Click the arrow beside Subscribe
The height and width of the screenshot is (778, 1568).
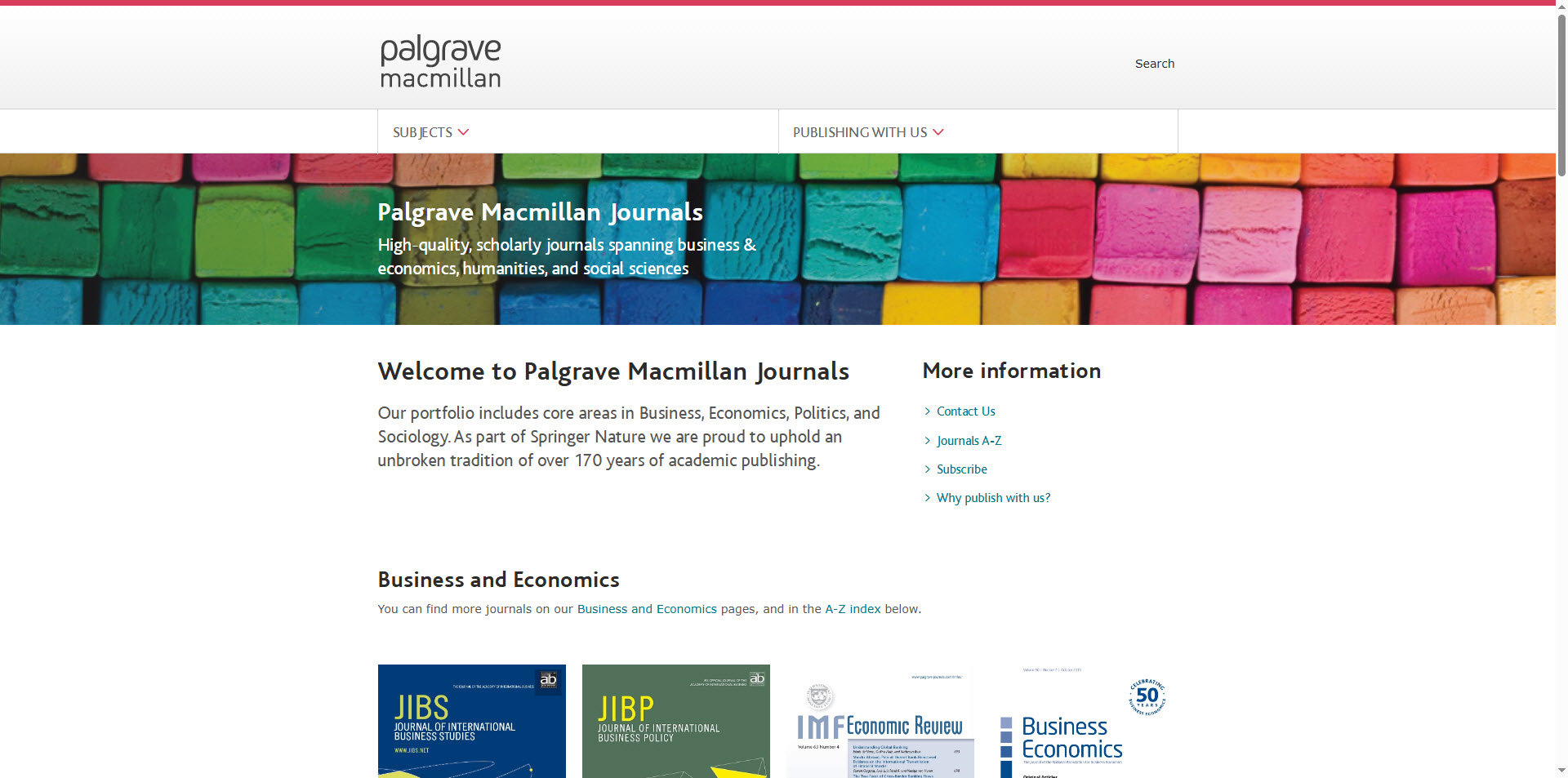(928, 469)
